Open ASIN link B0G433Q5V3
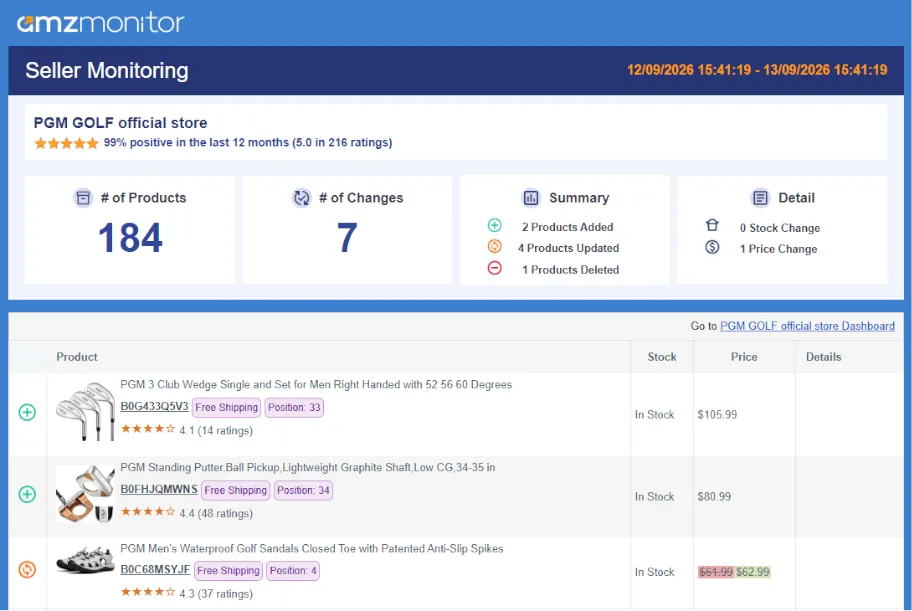Viewport: 912px width, 611px height. pos(154,406)
